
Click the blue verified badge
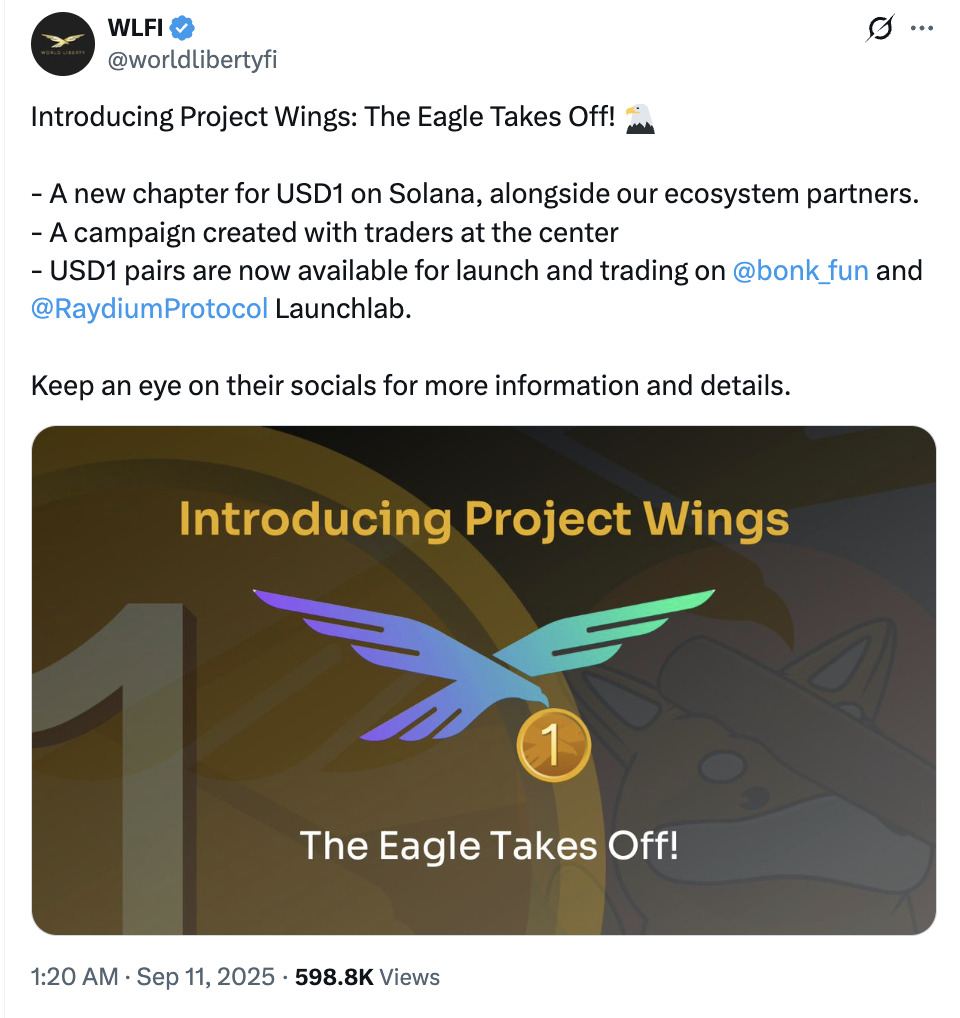coord(182,28)
